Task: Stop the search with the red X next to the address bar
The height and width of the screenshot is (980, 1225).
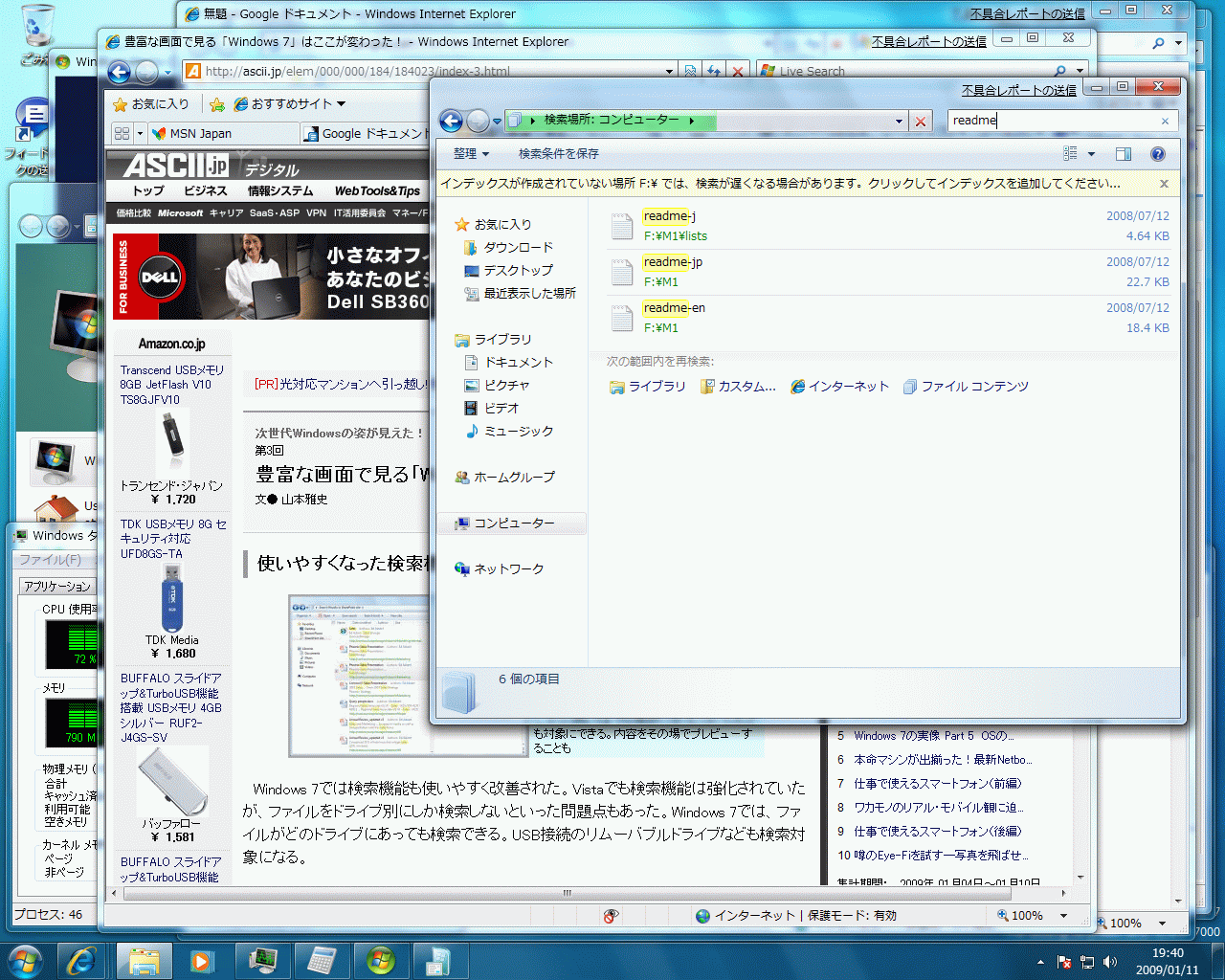Action: tap(920, 122)
